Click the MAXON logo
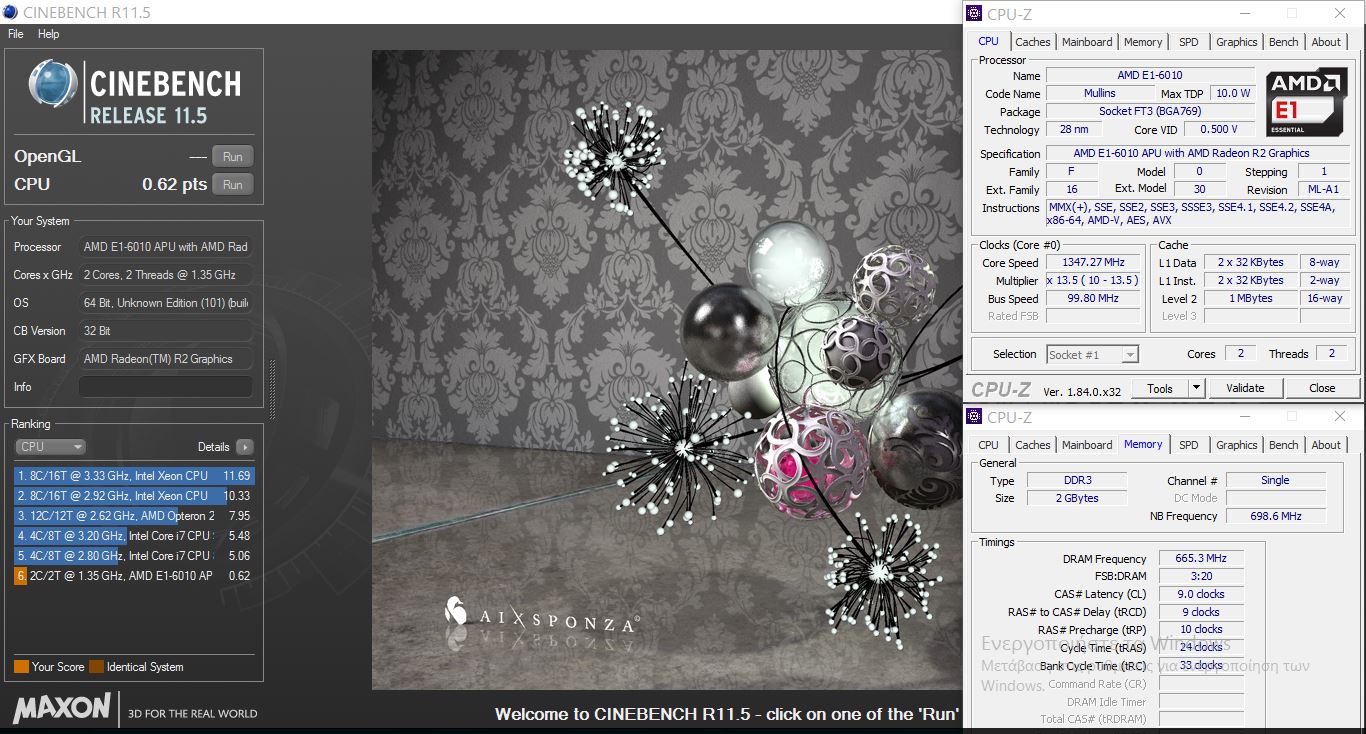1366x734 pixels. pos(61,708)
